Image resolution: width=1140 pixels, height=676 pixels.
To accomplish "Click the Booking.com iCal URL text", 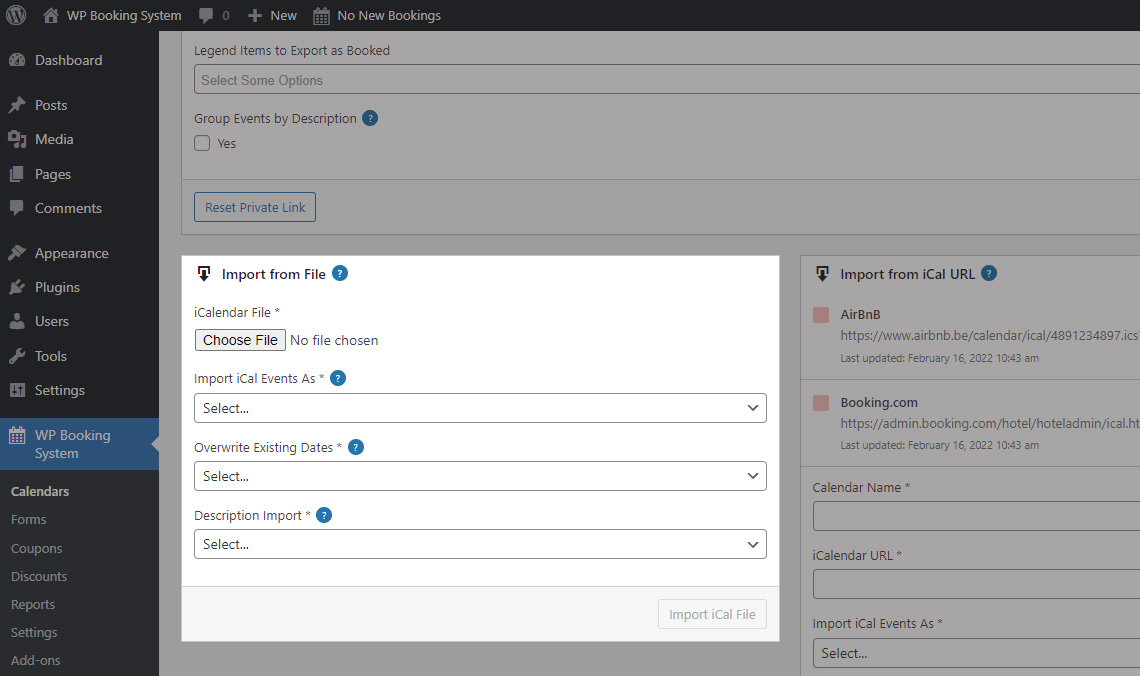I will pyautogui.click(x=990, y=423).
